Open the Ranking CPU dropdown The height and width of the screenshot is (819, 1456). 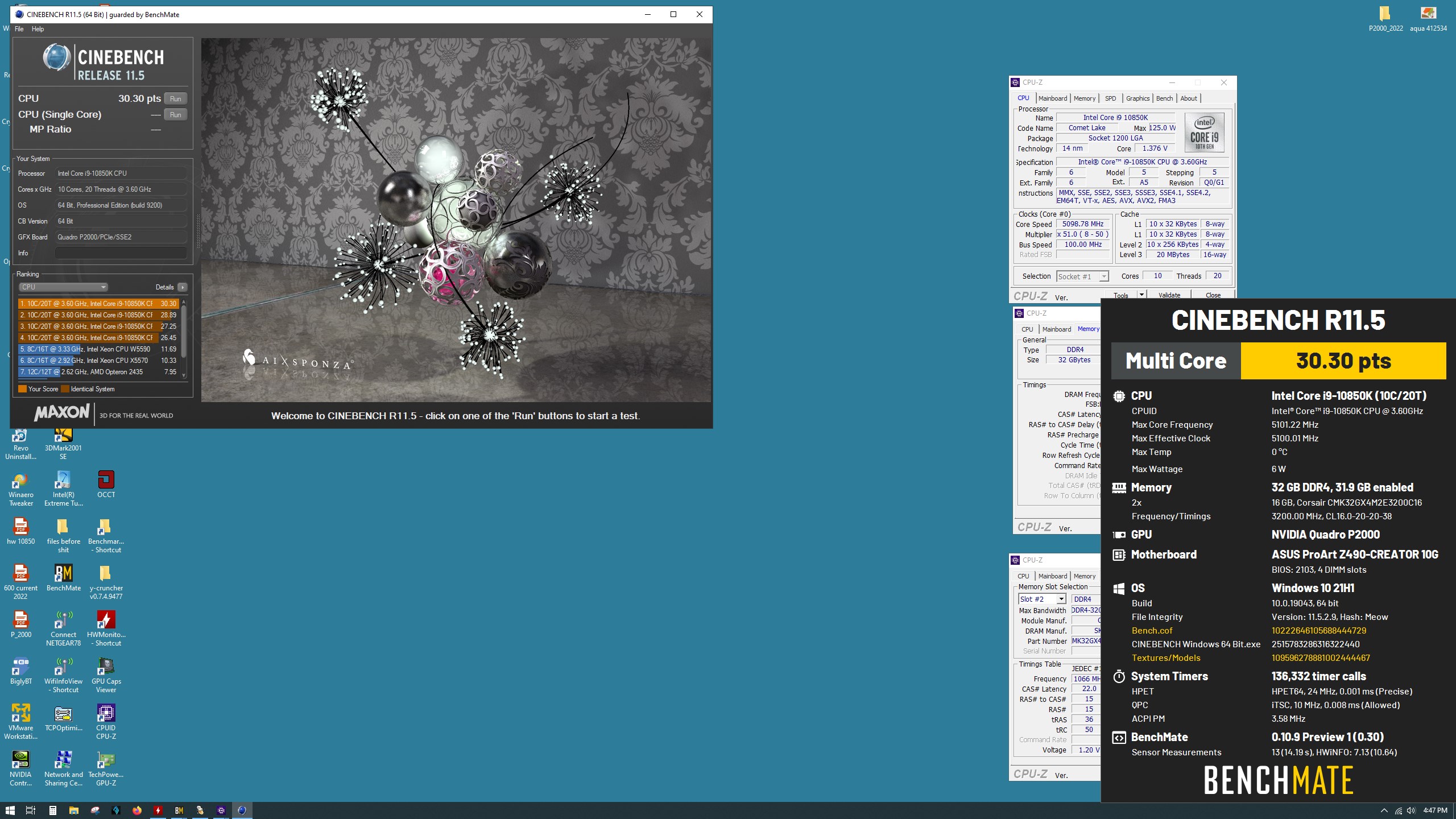(x=63, y=287)
